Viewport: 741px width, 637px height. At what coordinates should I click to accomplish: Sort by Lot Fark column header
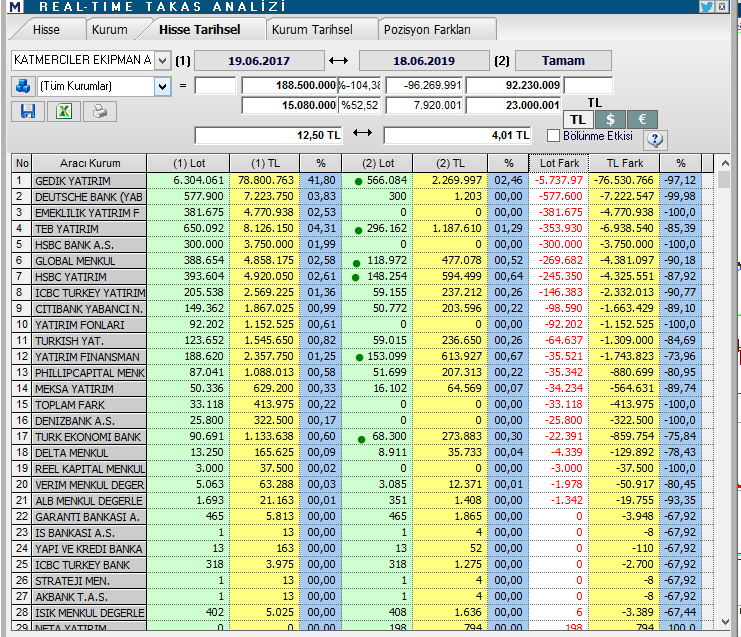559,163
